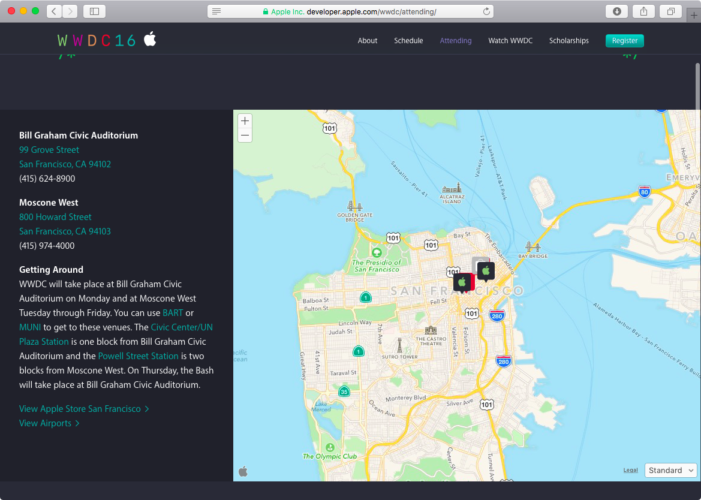Screen dimensions: 701x500
Task: Click the Golden Gate Bridge landmark icon
Action: tap(355, 206)
